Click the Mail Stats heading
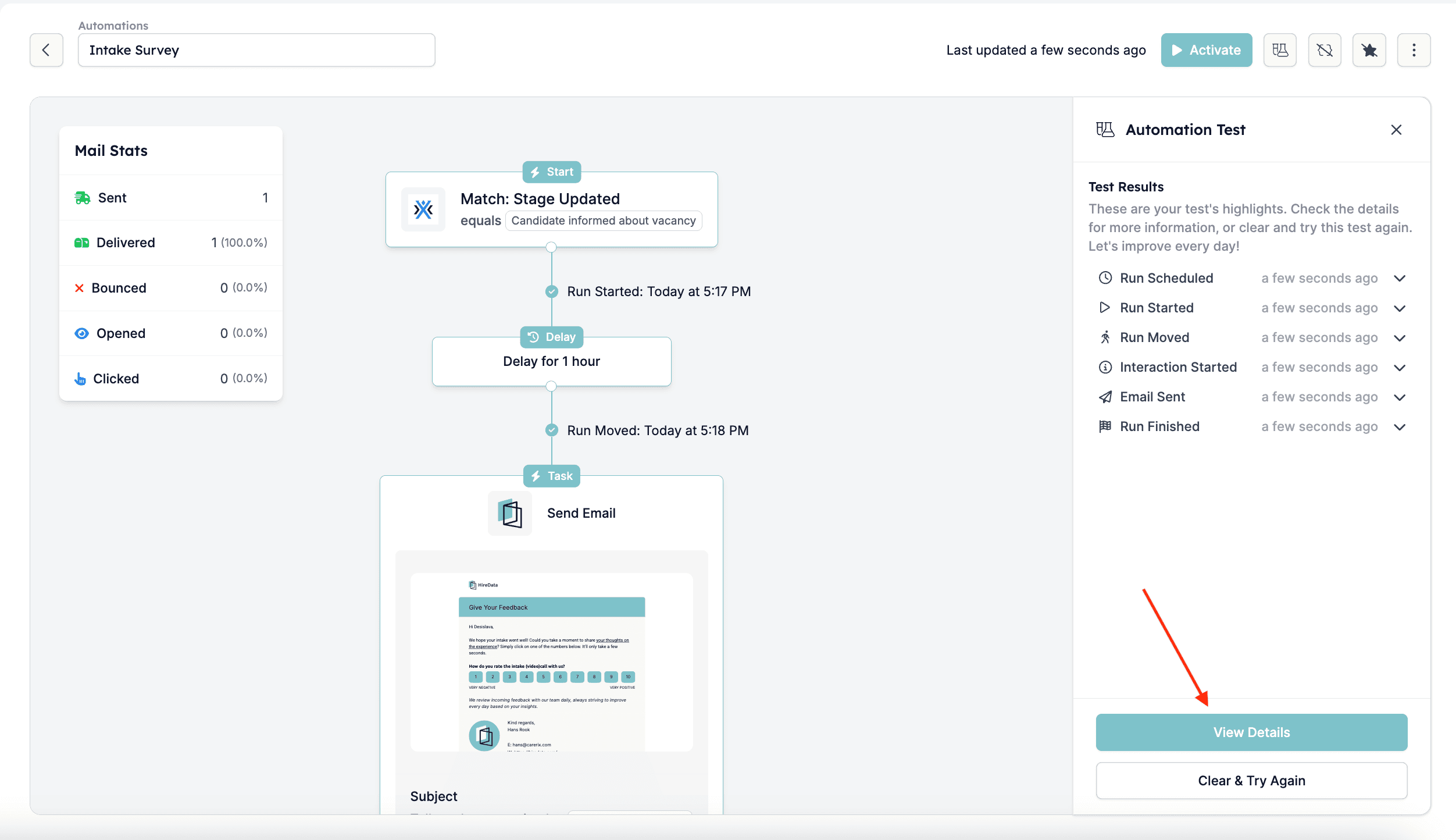1456x840 pixels. point(111,151)
